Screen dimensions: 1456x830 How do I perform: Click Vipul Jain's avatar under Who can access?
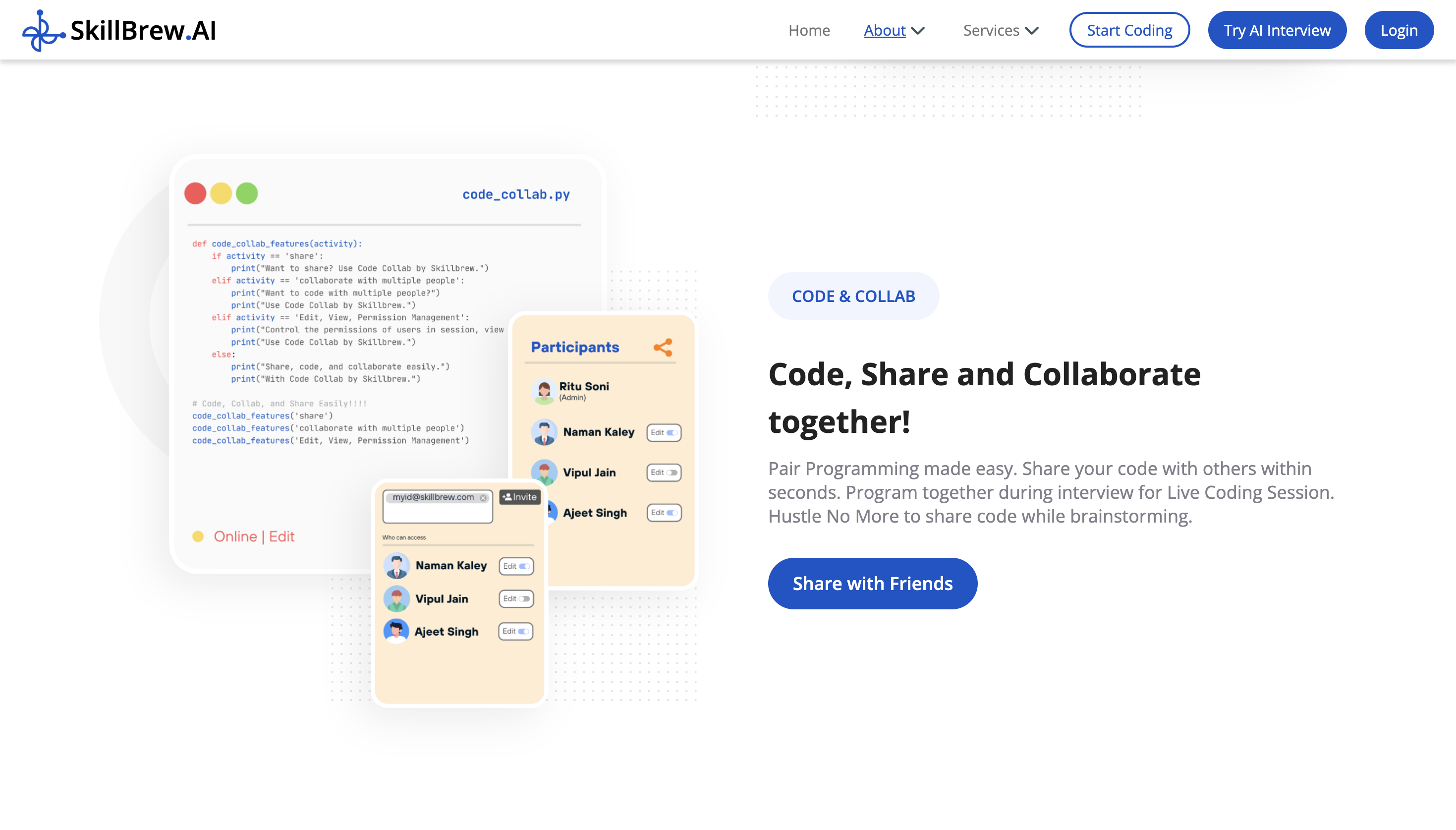pos(396,598)
